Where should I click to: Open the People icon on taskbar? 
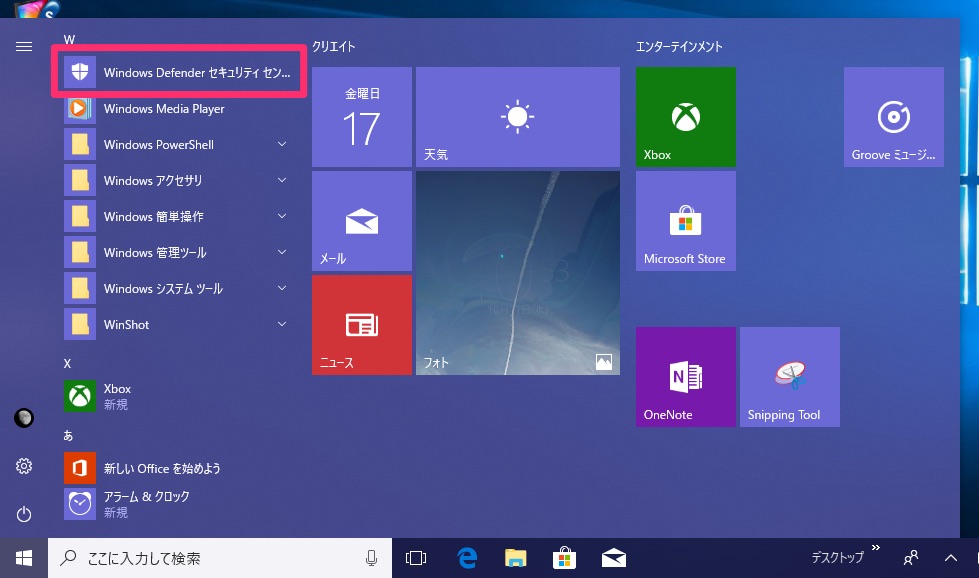pos(911,558)
